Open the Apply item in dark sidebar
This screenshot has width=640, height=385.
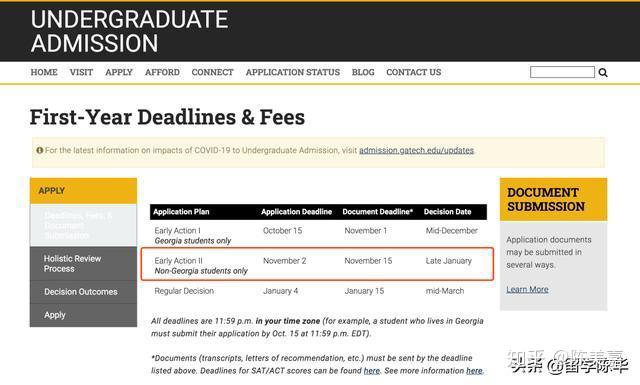83,315
